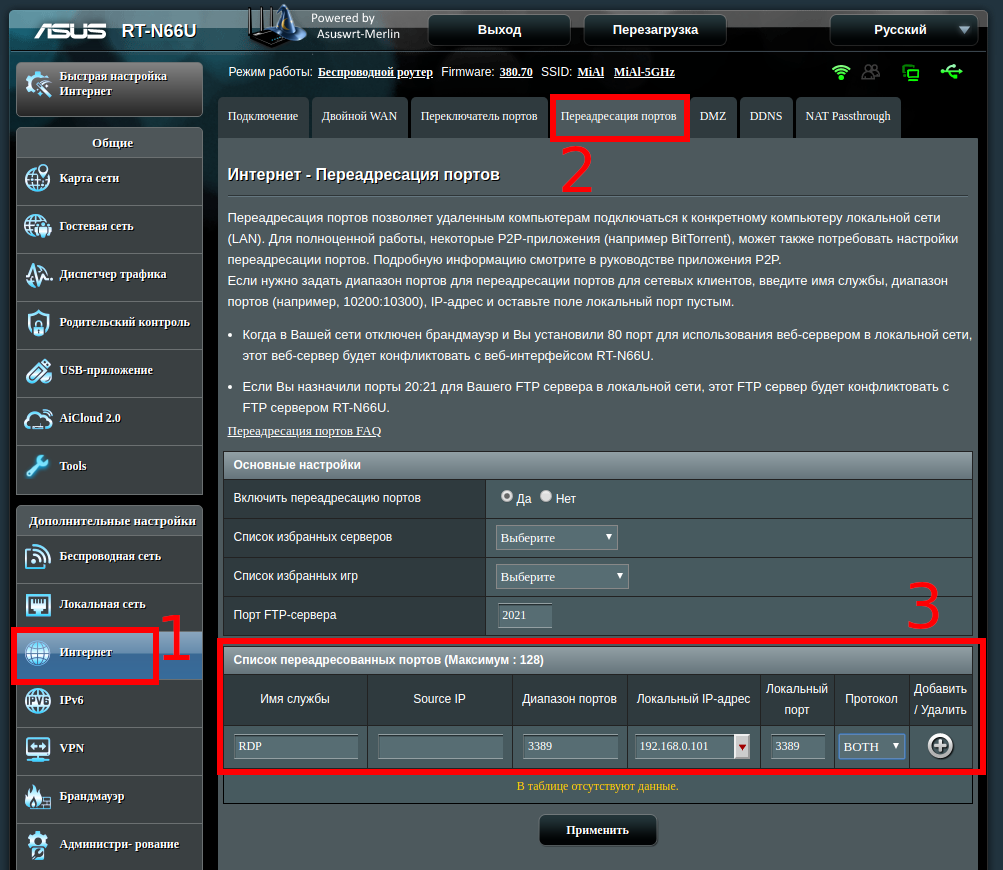Open the Переадресация портов FAQ link
The height and width of the screenshot is (870, 1003).
[304, 431]
